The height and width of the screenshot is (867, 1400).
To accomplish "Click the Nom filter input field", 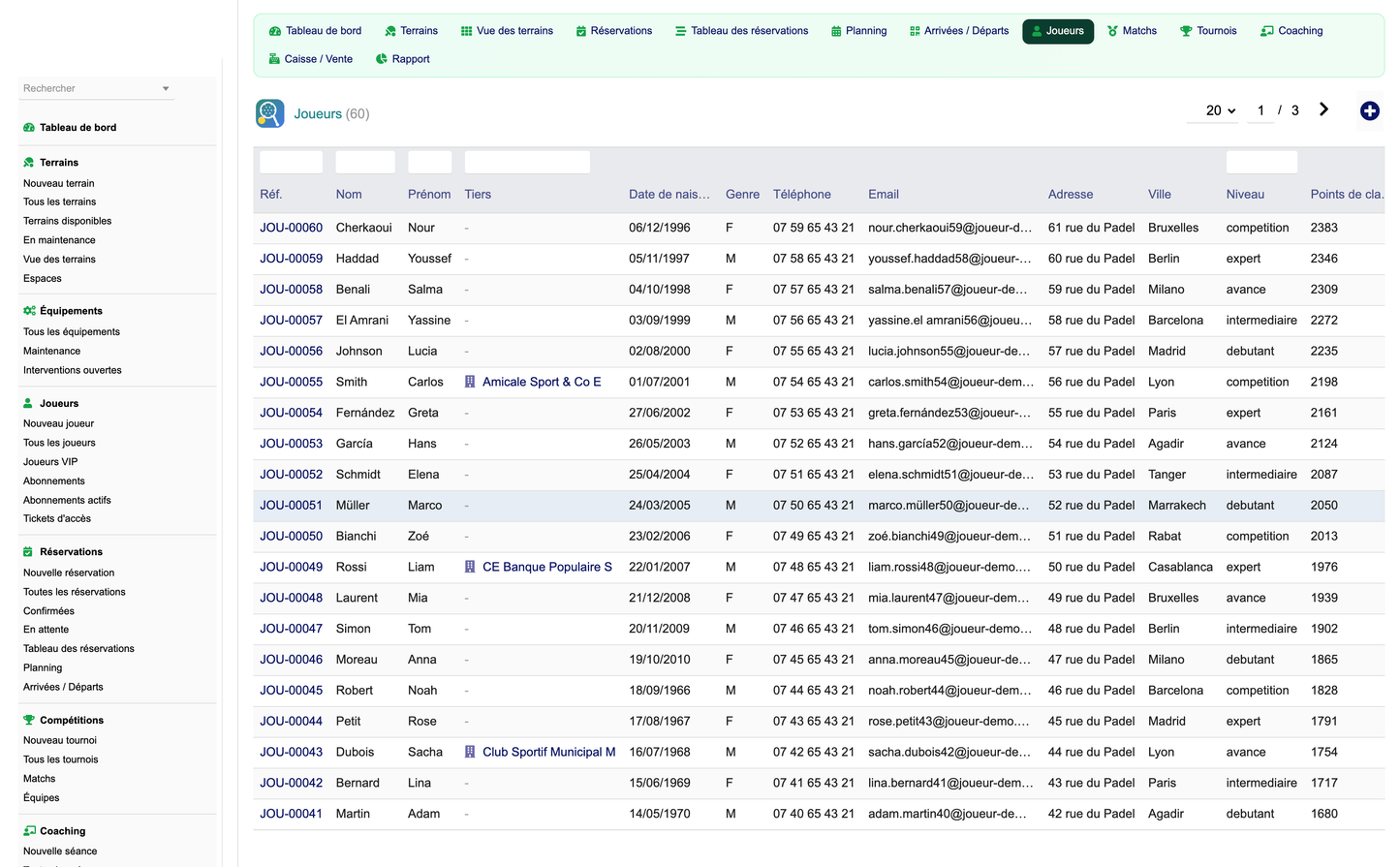I will point(365,163).
